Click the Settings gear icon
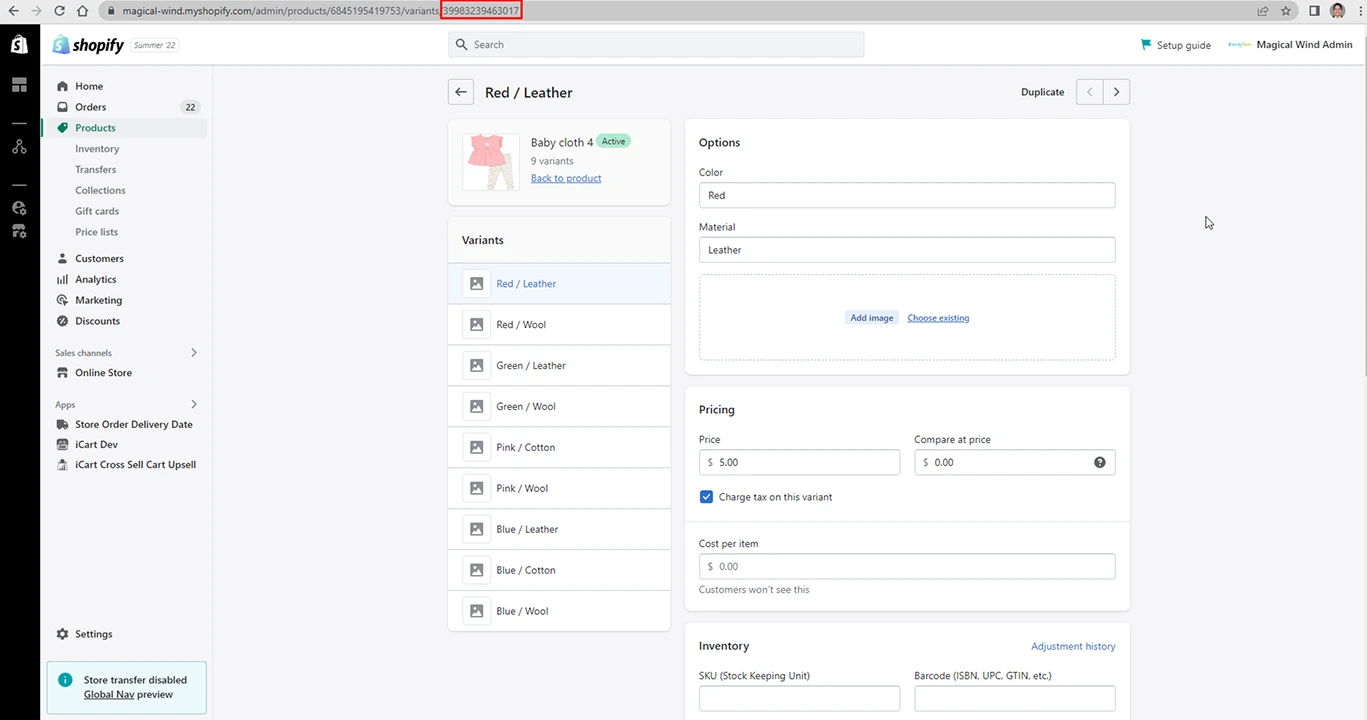The image size is (1367, 720). click(63, 634)
